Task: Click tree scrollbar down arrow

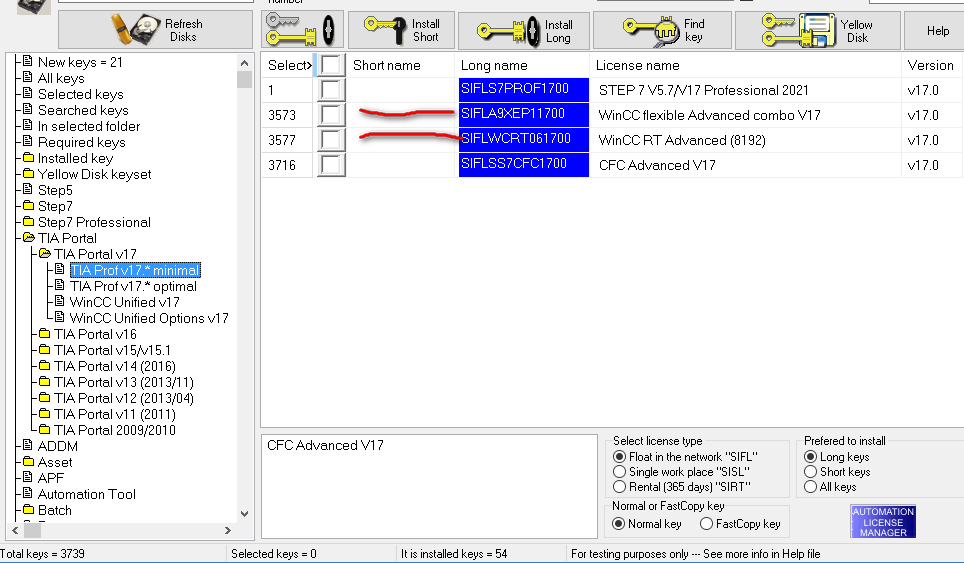Action: pos(244,514)
